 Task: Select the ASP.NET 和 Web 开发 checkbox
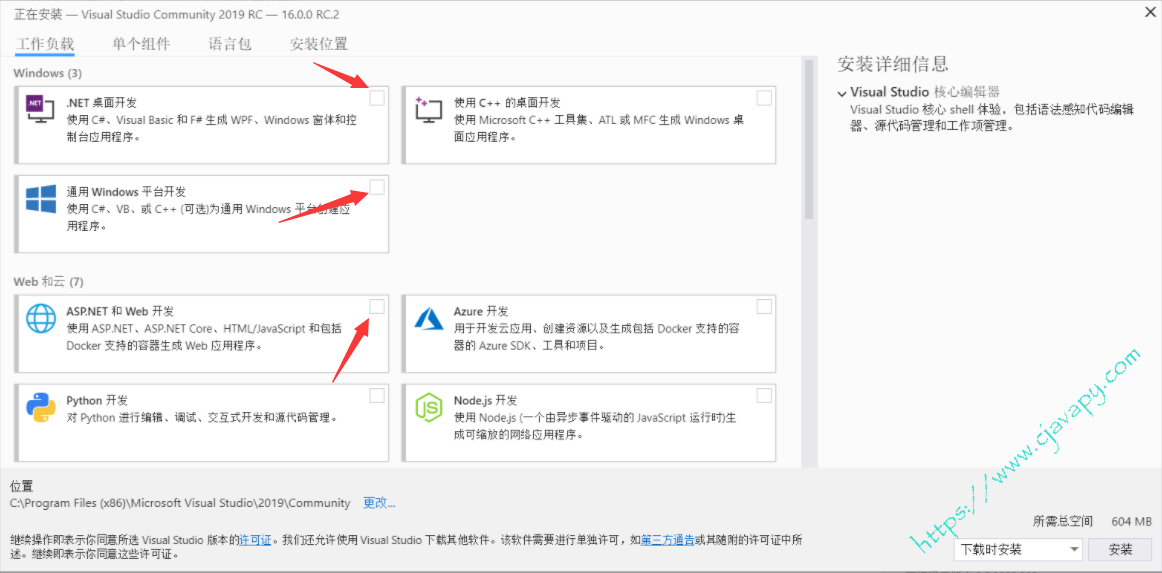point(376,306)
